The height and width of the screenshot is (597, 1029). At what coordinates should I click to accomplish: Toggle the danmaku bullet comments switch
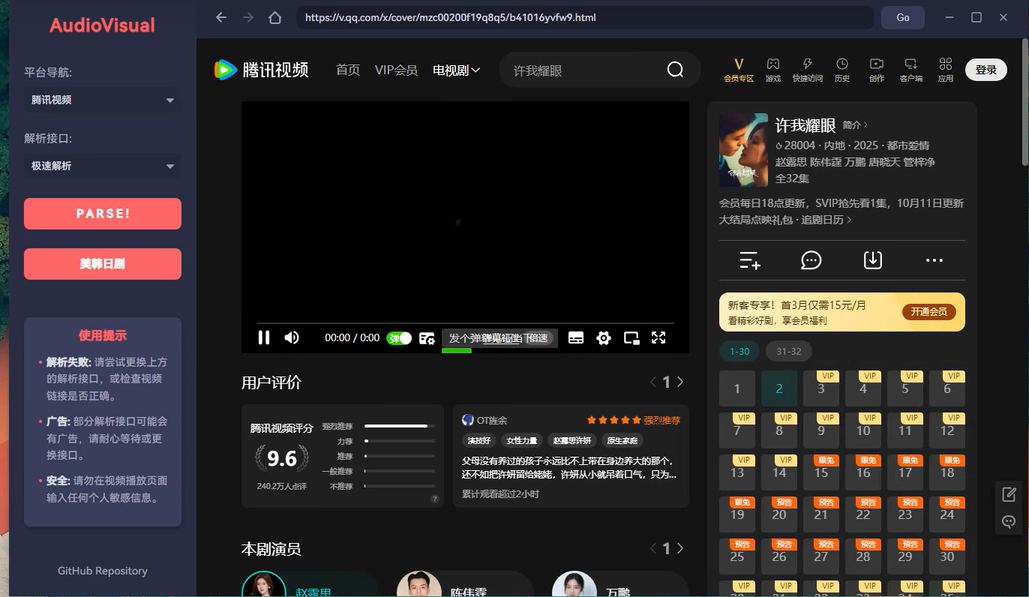pos(399,338)
